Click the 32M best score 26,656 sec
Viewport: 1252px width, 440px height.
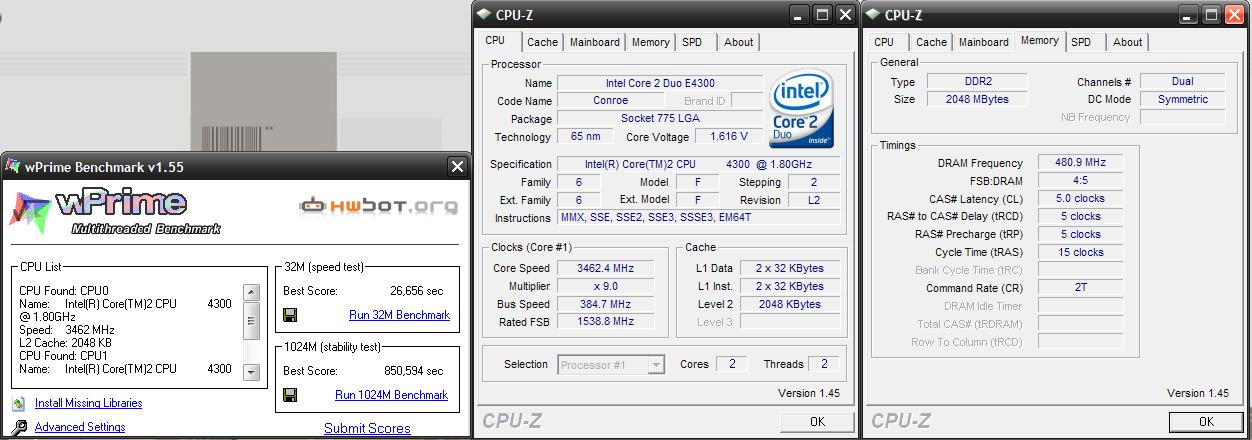click(416, 292)
